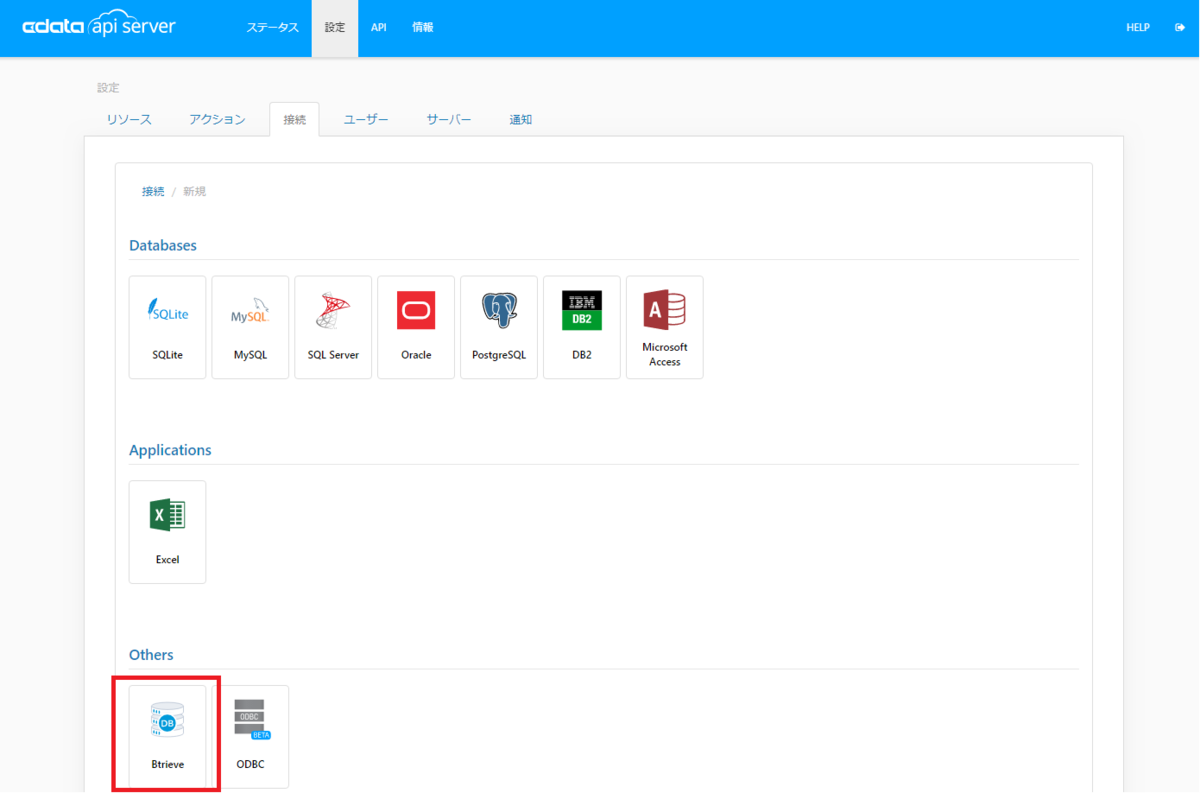Switch to the サーバー tab
The width and height of the screenshot is (1200, 793).
pyautogui.click(x=449, y=119)
